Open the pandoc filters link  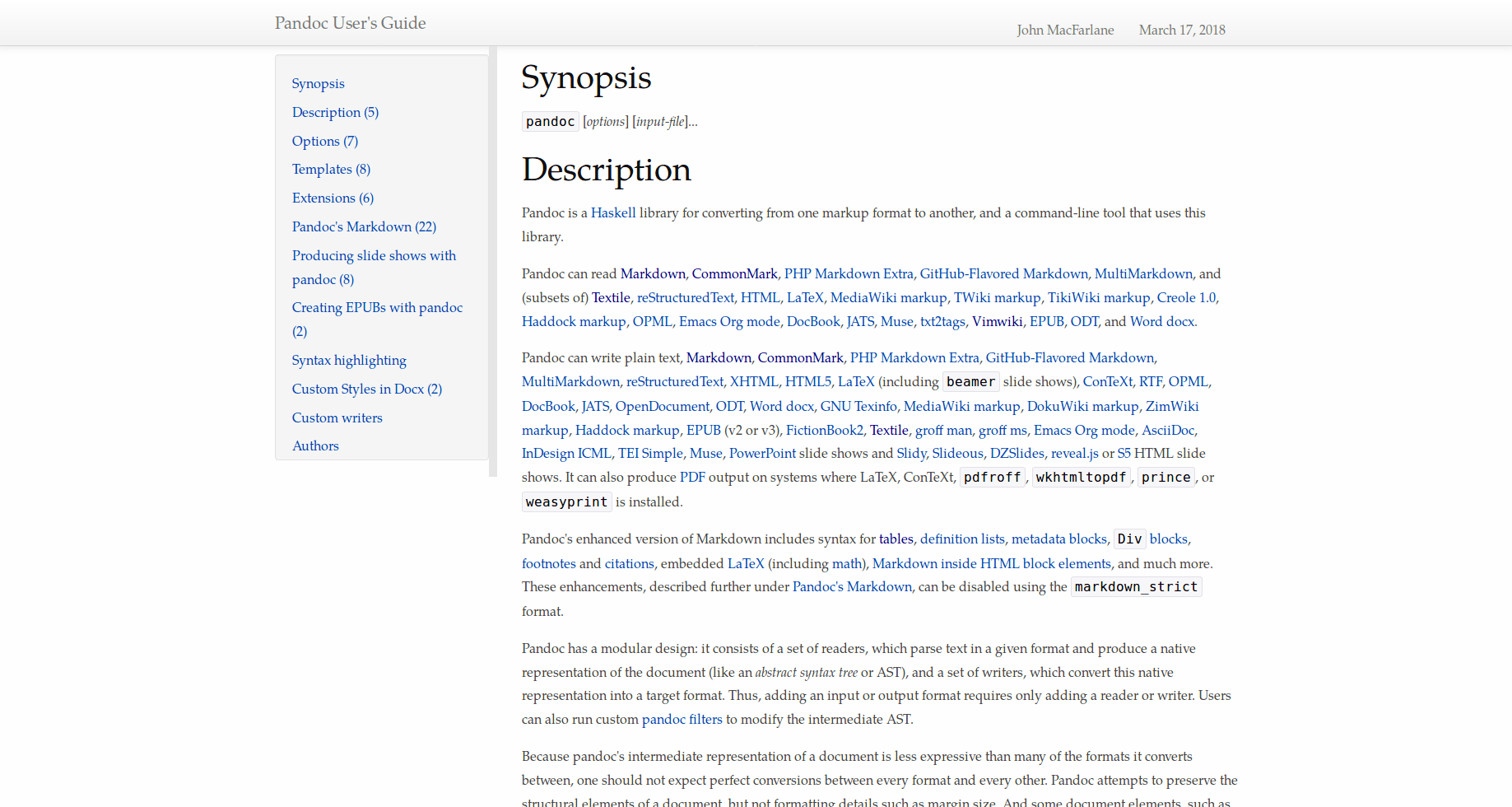[x=682, y=719]
